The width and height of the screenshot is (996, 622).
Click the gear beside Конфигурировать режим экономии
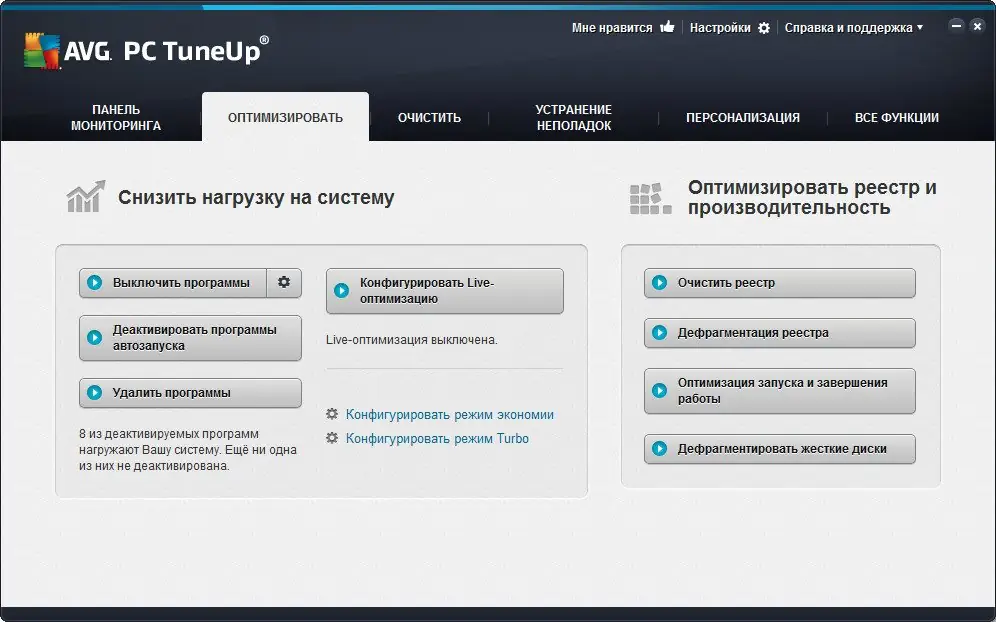click(x=332, y=414)
